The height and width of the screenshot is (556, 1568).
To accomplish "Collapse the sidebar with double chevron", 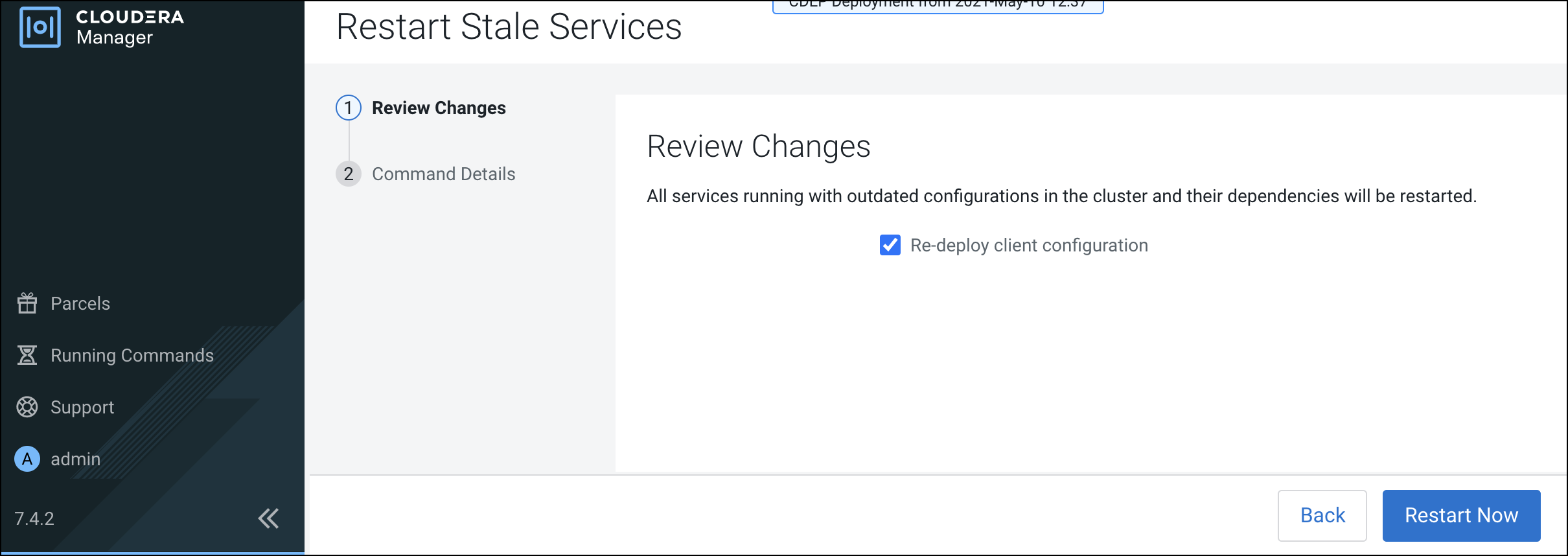I will pyautogui.click(x=268, y=518).
